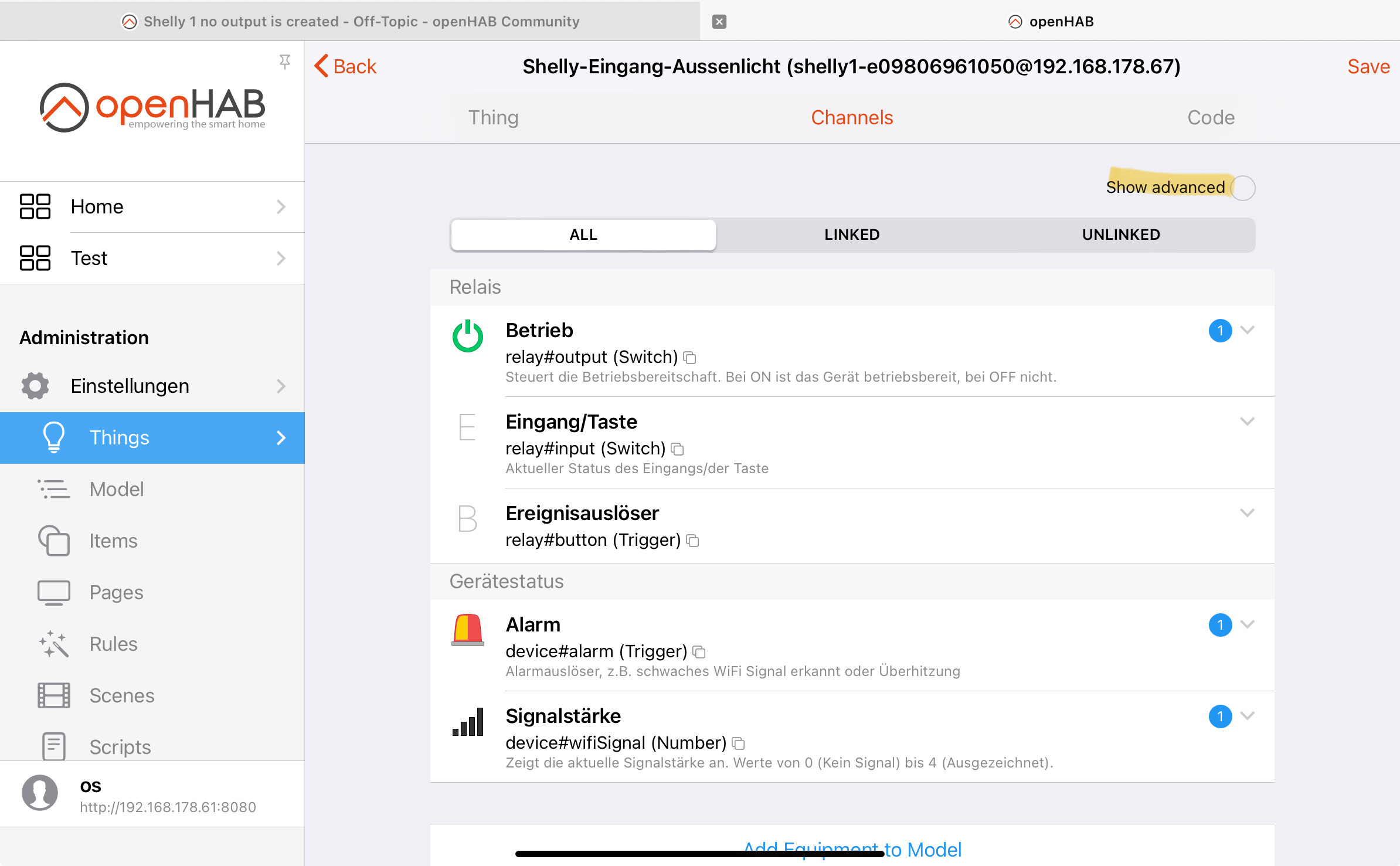Switch to the Thing tab
Image resolution: width=1400 pixels, height=866 pixels.
tap(494, 117)
